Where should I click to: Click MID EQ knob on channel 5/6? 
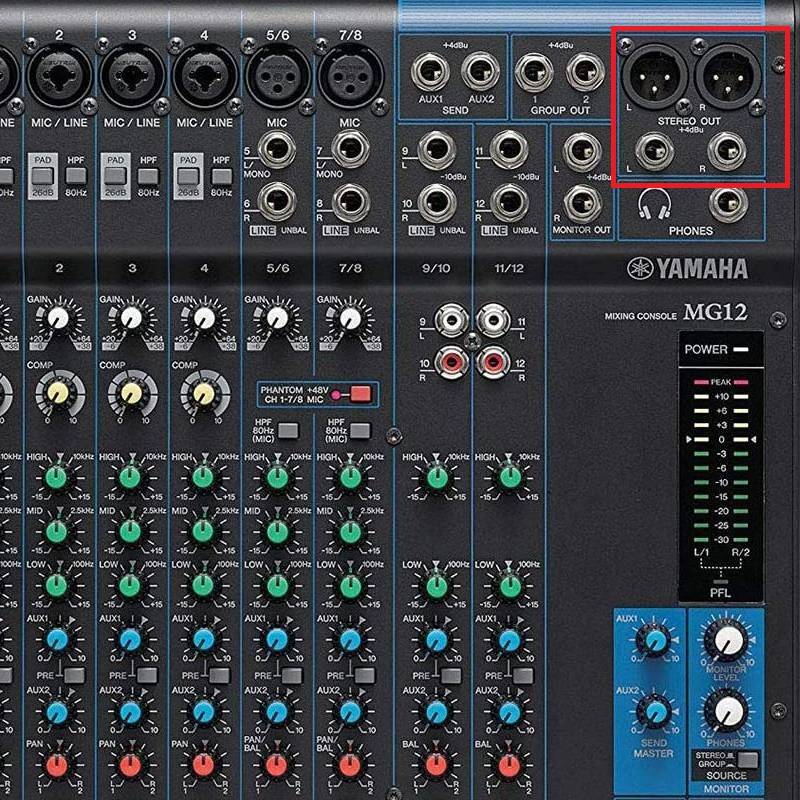click(x=277, y=532)
